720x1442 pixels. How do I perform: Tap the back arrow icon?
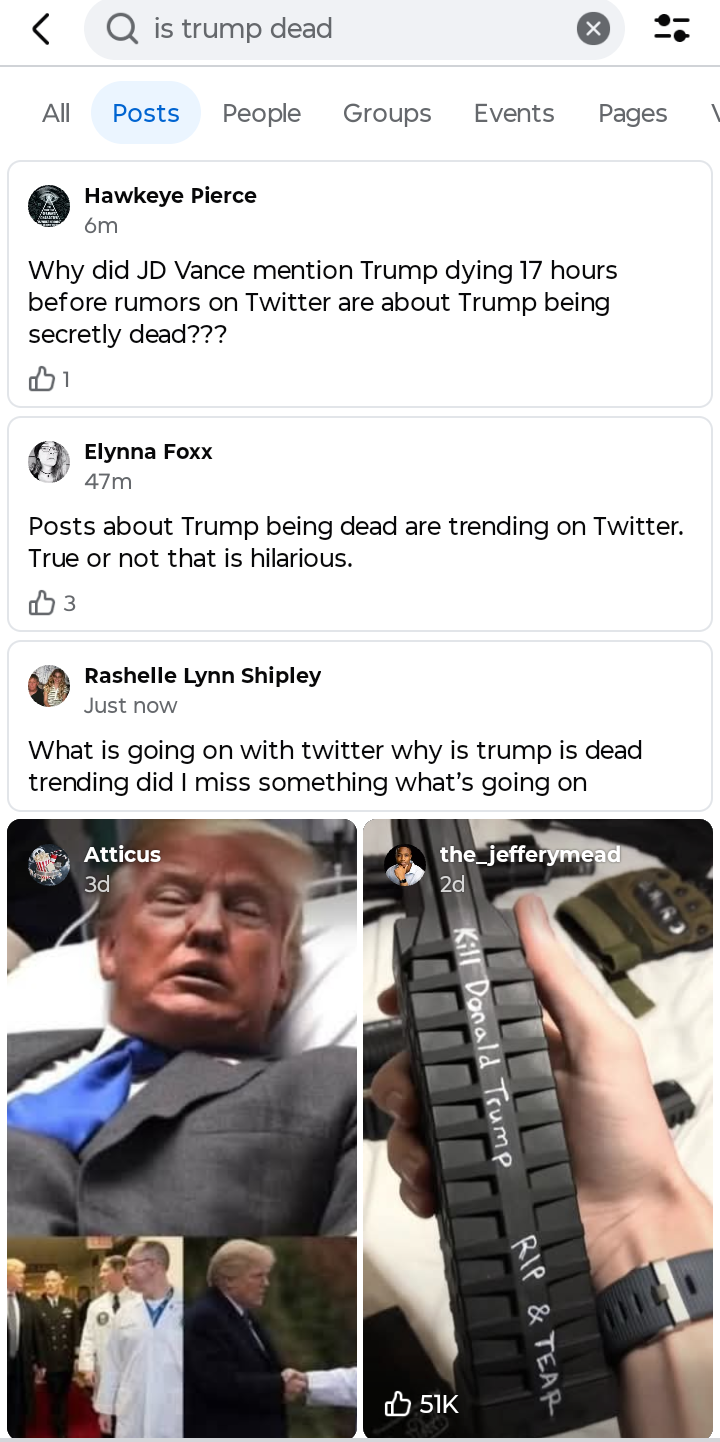point(41,29)
